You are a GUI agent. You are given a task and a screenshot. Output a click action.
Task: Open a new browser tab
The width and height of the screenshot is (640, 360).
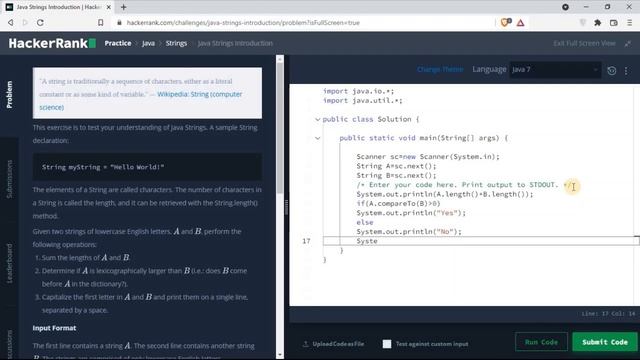point(124,7)
